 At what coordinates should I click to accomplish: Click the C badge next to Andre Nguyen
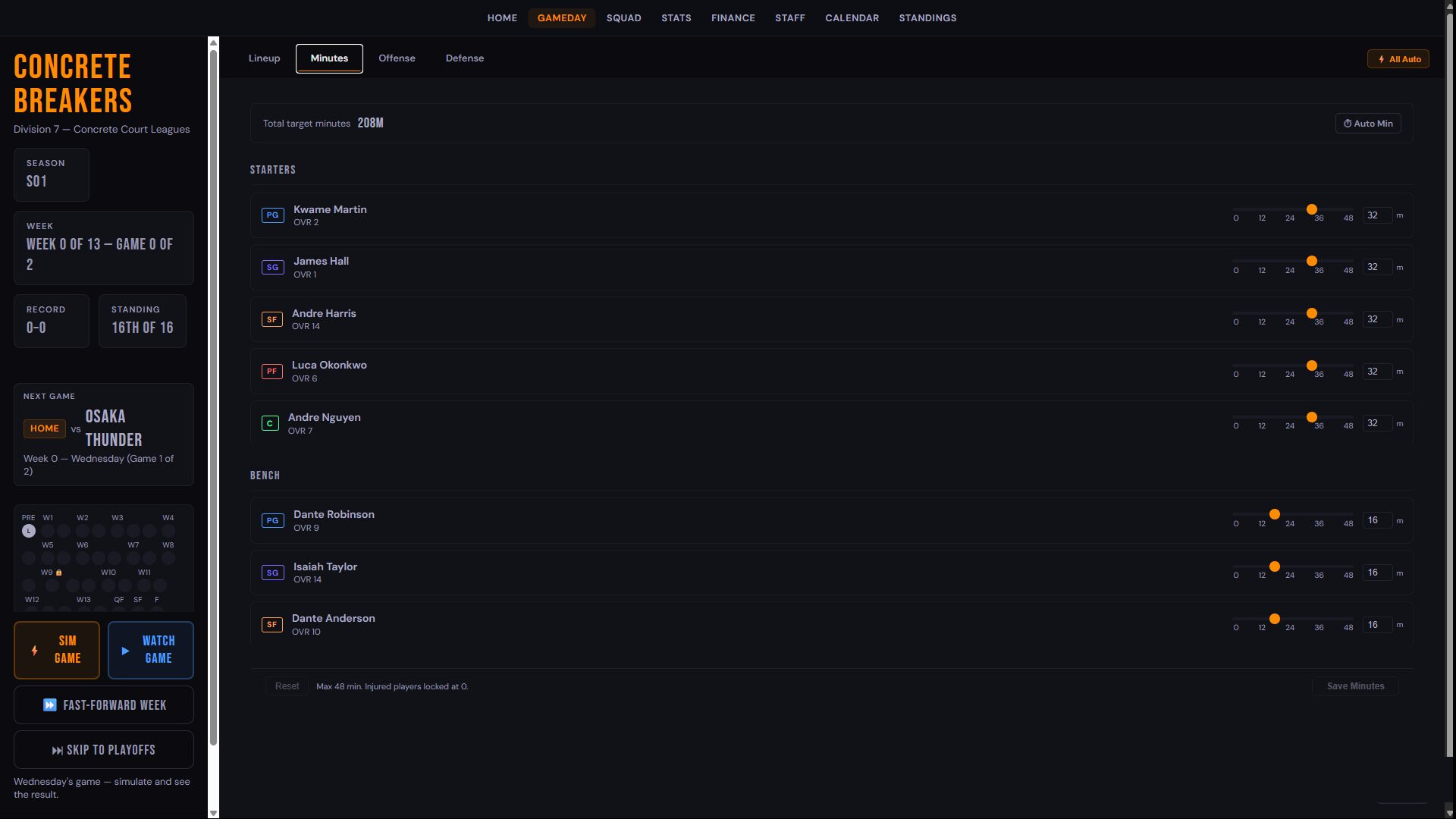(x=270, y=424)
